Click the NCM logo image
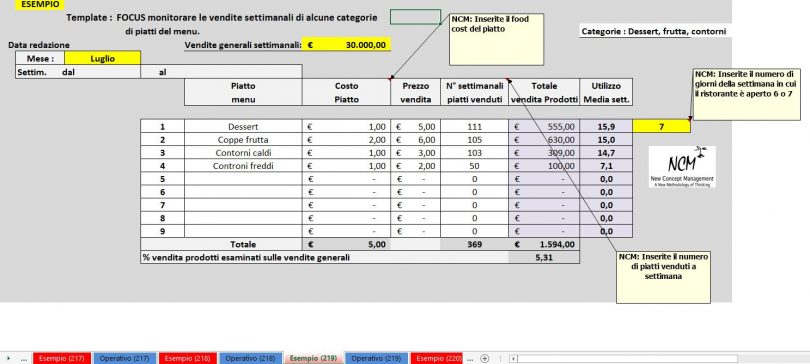Image resolution: width=810 pixels, height=364 pixels. click(682, 166)
